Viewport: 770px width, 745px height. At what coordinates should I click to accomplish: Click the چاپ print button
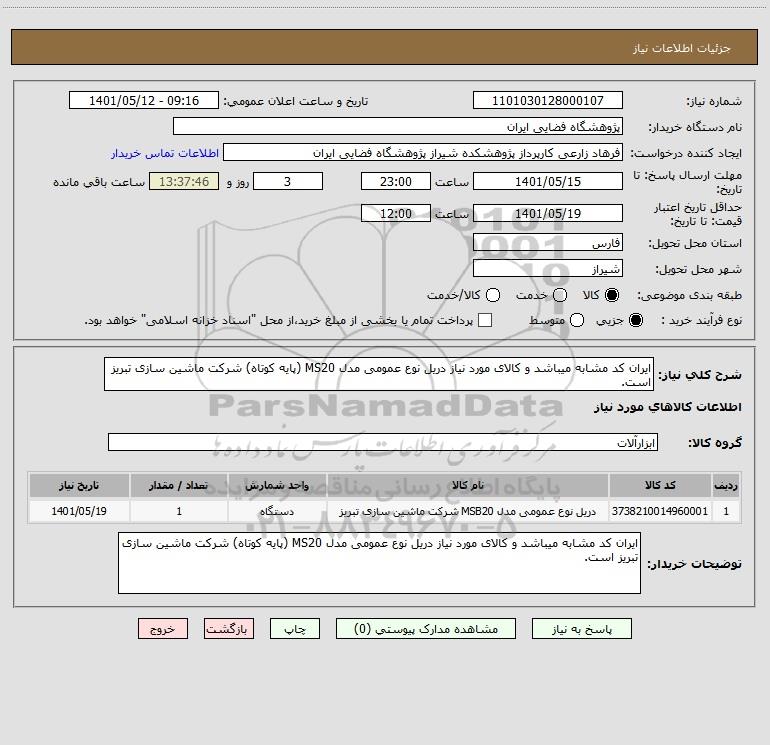pos(295,629)
